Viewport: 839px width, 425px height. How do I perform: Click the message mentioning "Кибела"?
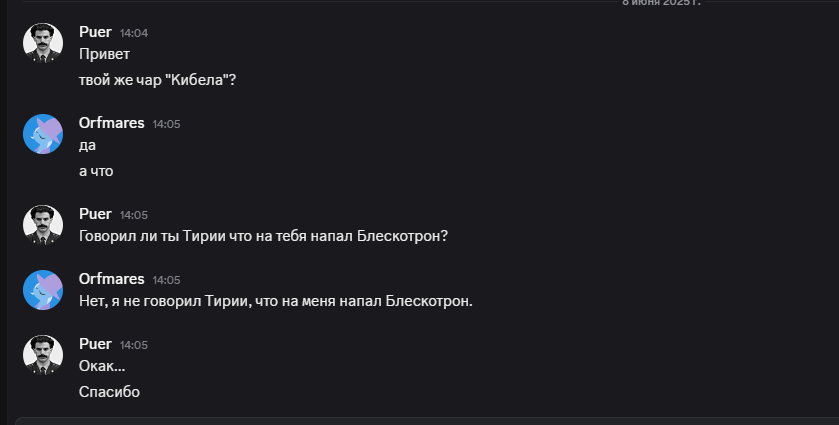(x=157, y=80)
